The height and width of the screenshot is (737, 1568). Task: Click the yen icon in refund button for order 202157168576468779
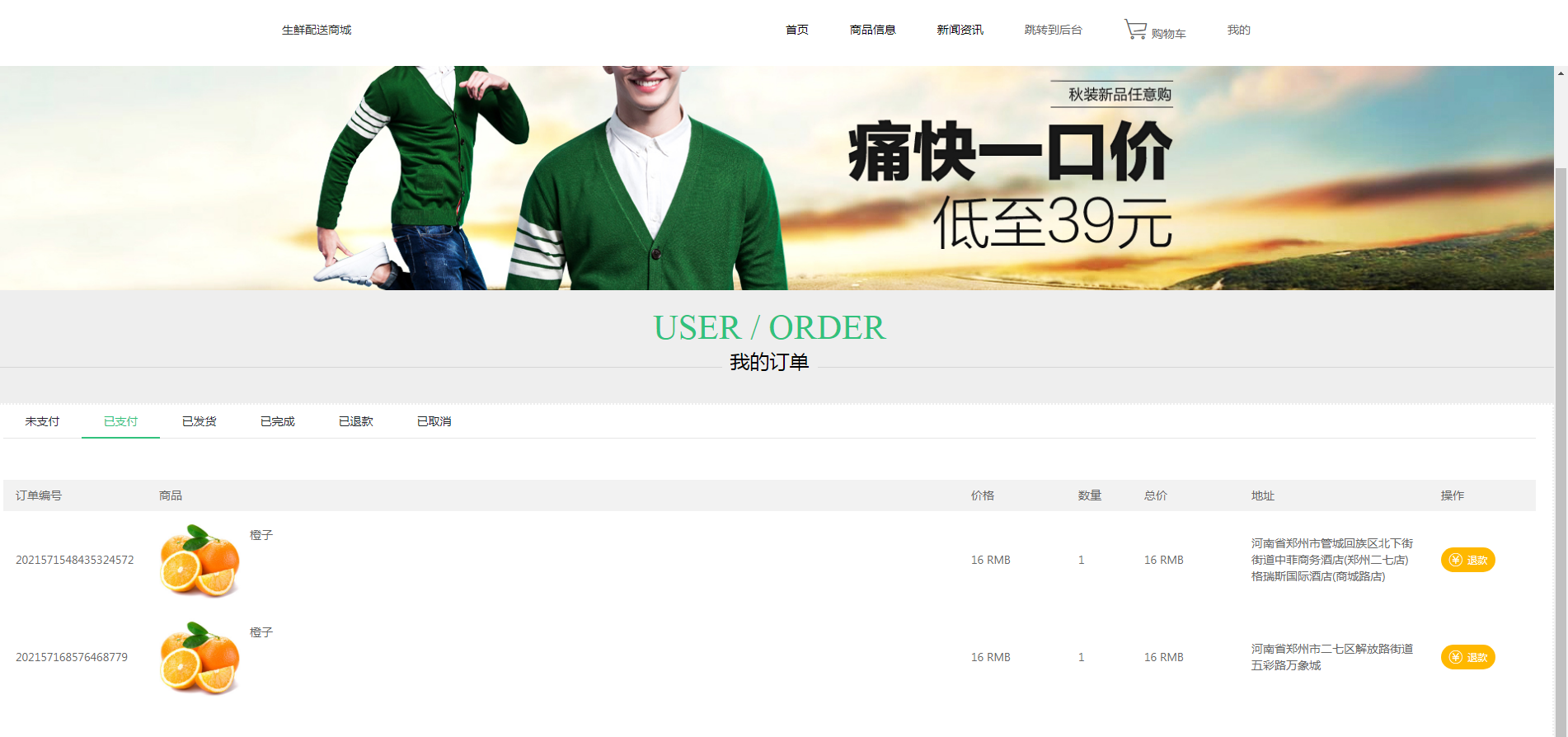click(x=1456, y=657)
